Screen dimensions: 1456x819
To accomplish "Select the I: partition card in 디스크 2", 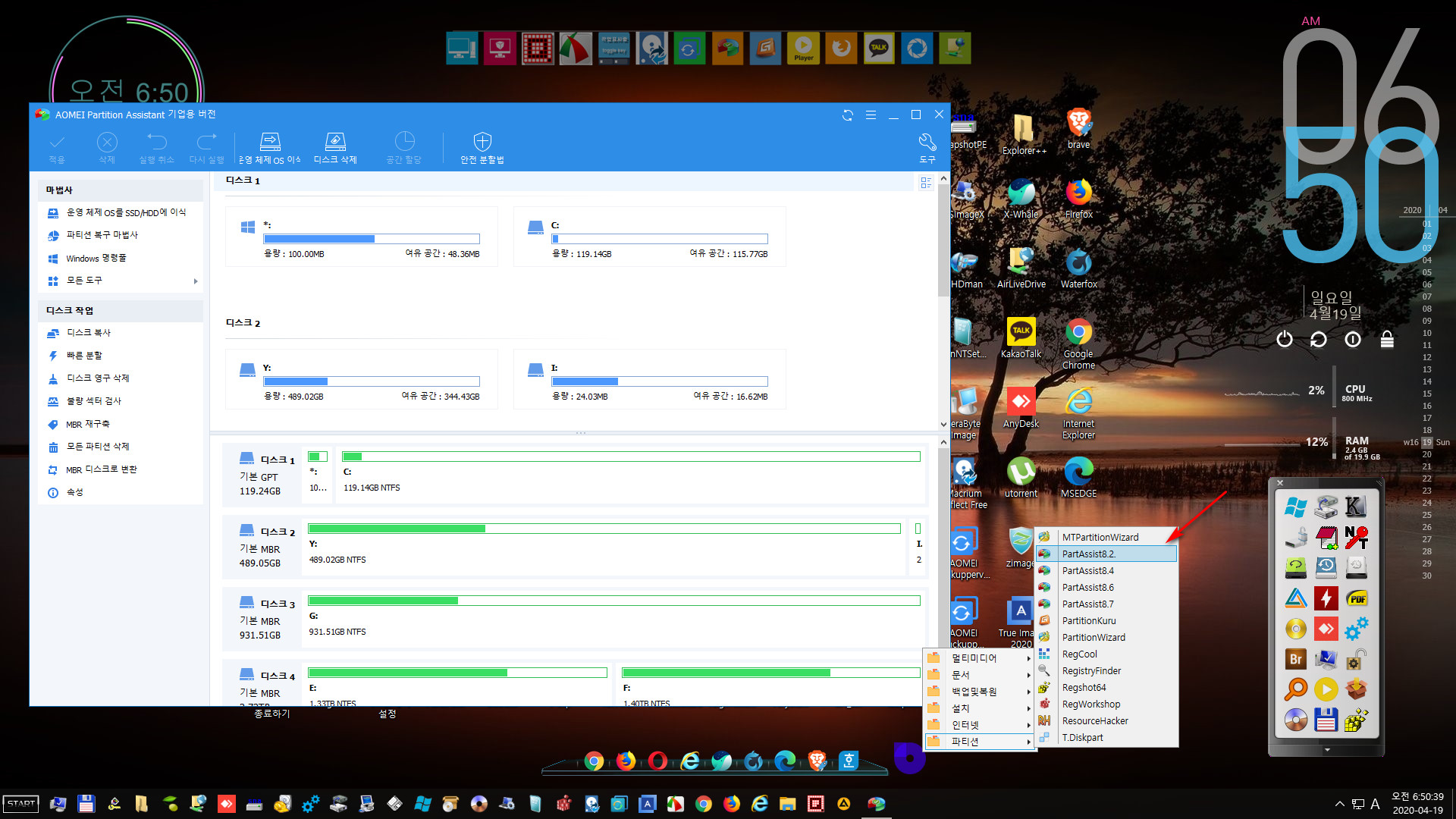I will pos(650,379).
